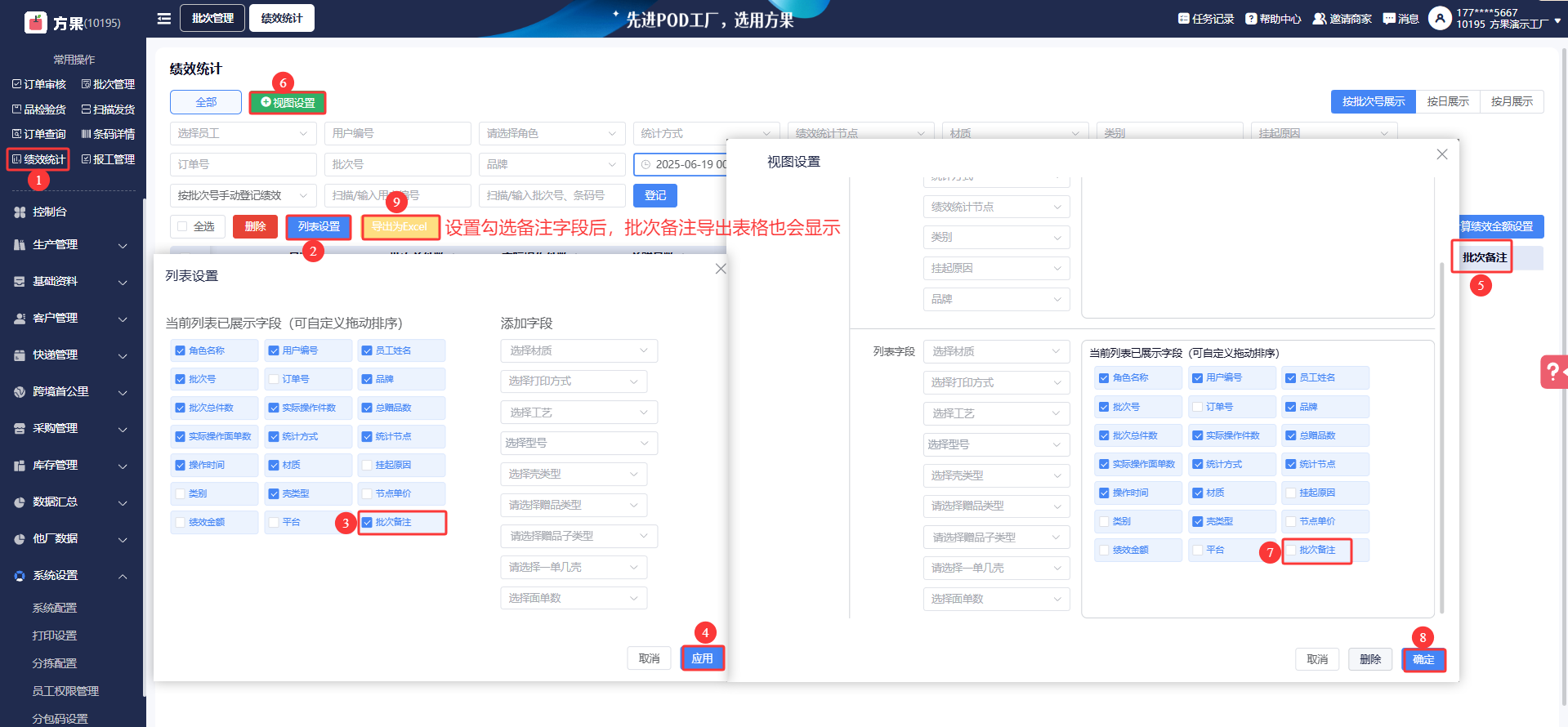Click the 基础资料 sidebar icon
Image resolution: width=1568 pixels, height=727 pixels.
click(20, 281)
